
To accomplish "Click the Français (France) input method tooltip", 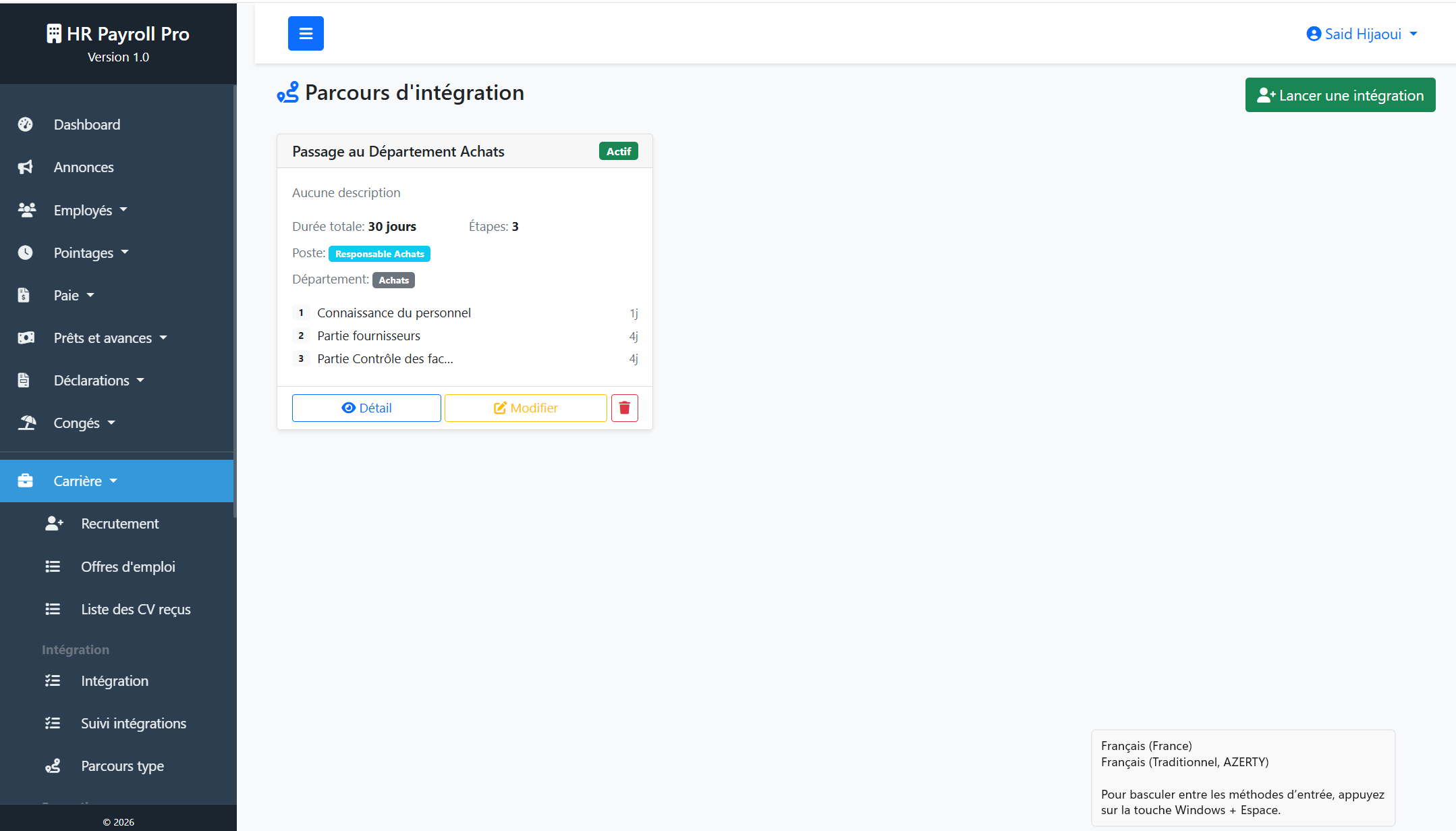I will point(1243,778).
